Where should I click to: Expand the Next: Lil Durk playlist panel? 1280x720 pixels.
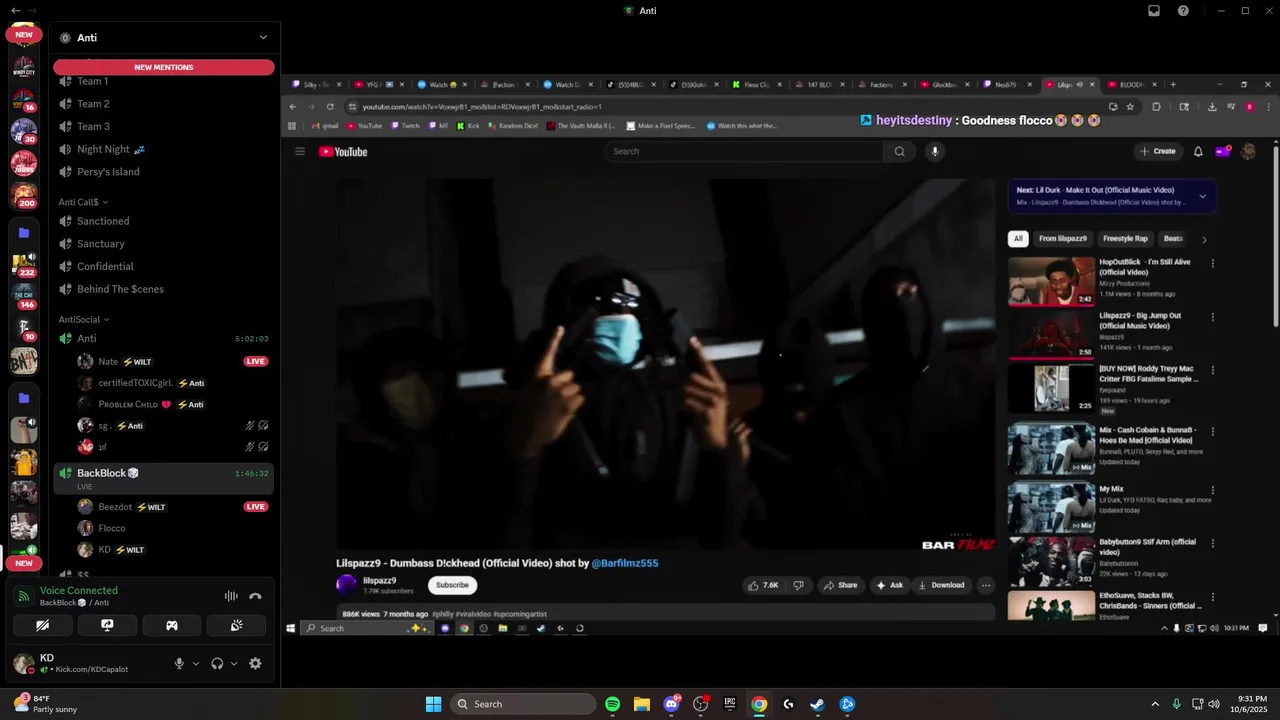(x=1202, y=196)
